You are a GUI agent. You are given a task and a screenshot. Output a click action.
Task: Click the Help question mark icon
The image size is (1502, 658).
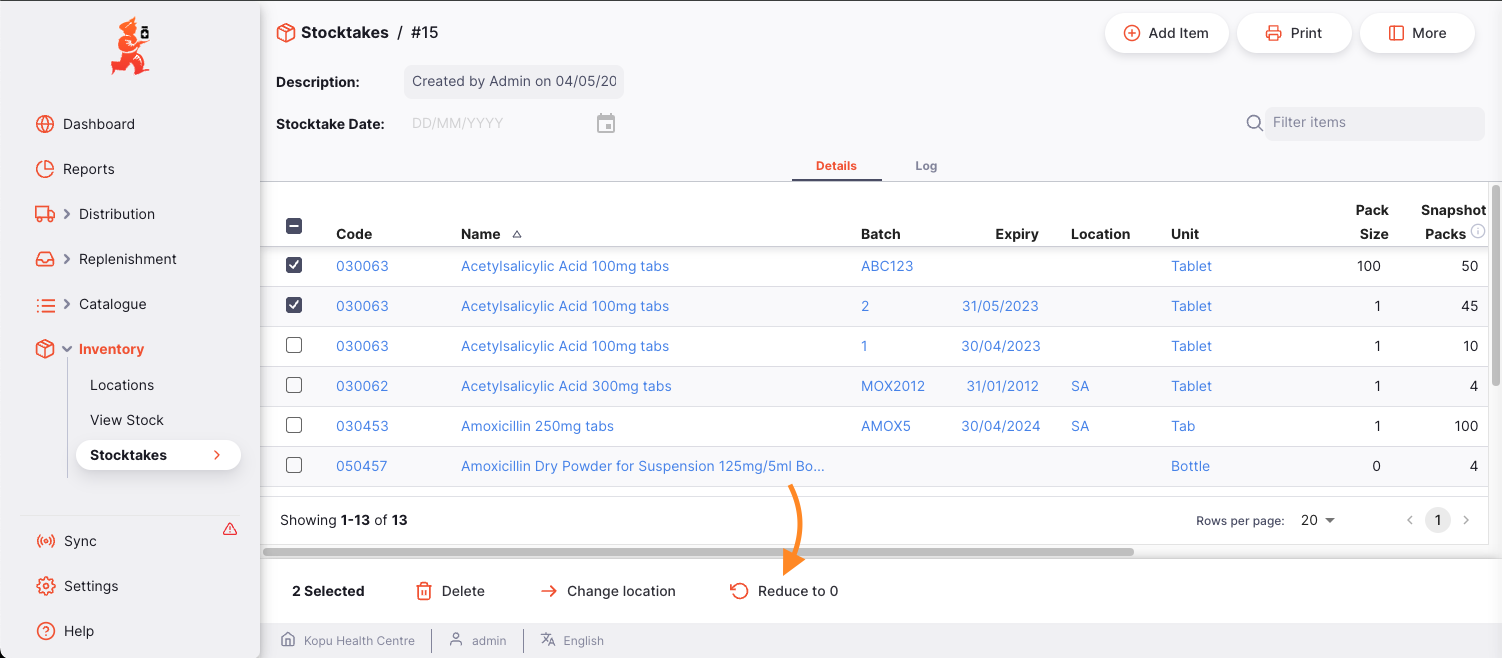click(45, 631)
